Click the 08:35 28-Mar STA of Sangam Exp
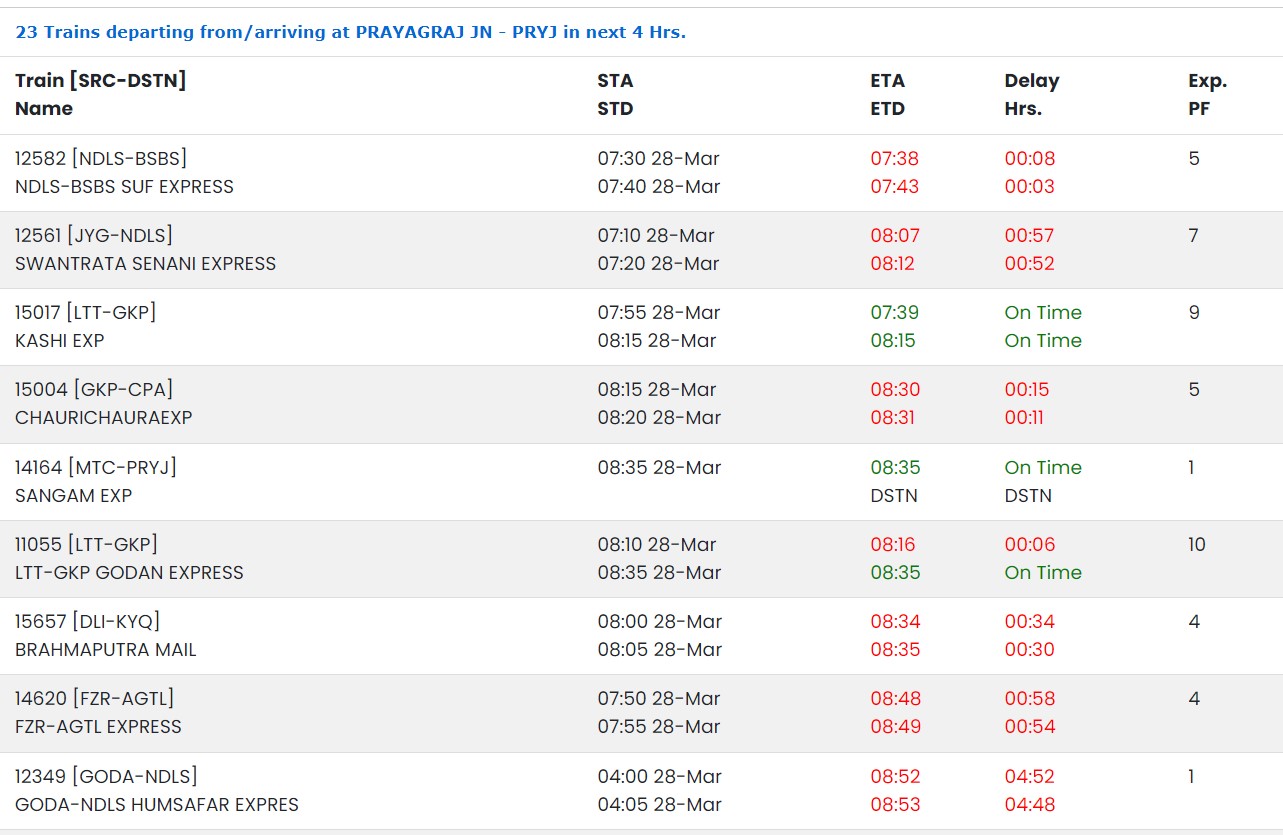Viewport: 1283px width, 835px height. click(x=659, y=467)
